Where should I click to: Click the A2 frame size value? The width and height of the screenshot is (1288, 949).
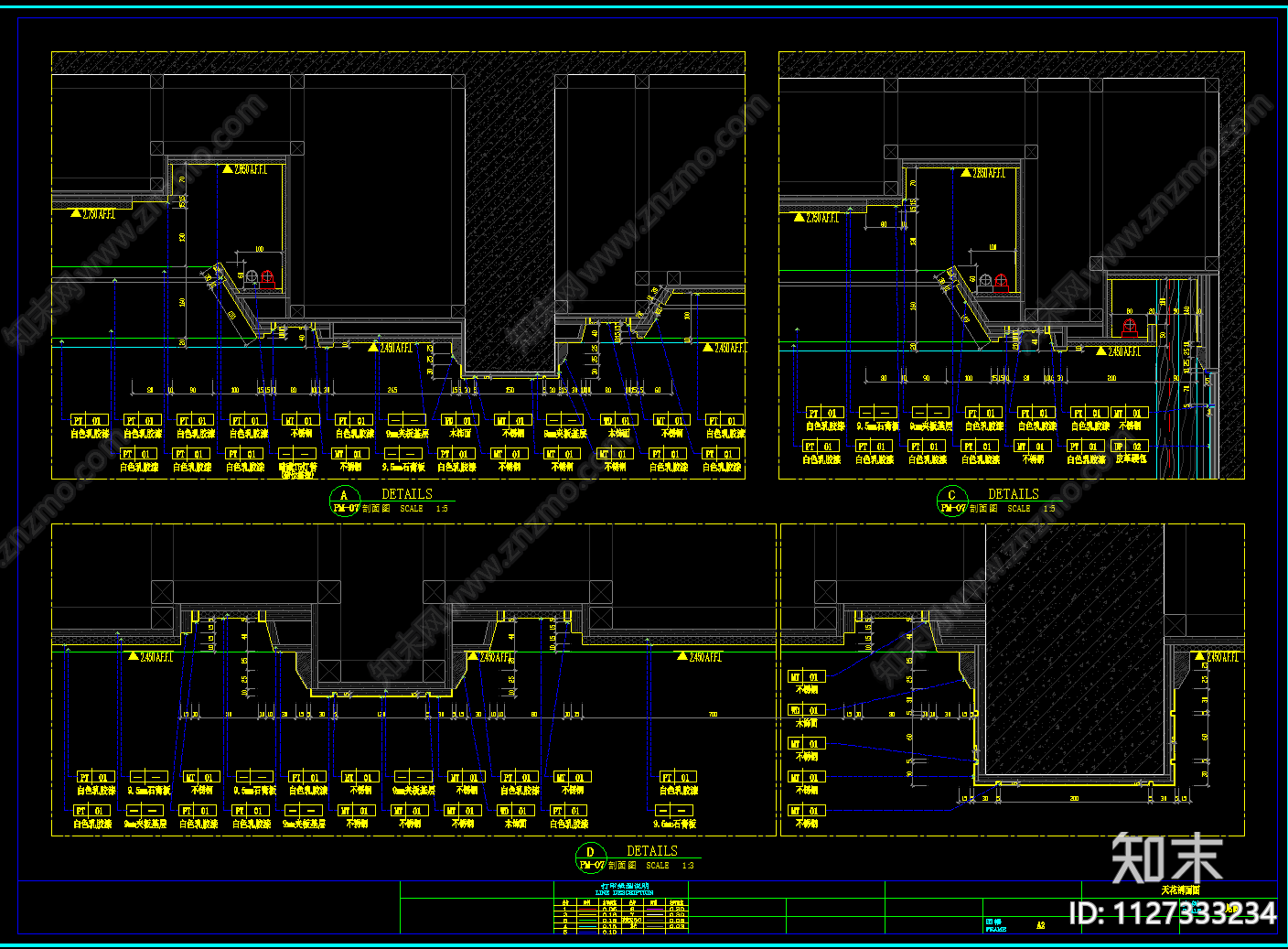tap(1041, 925)
